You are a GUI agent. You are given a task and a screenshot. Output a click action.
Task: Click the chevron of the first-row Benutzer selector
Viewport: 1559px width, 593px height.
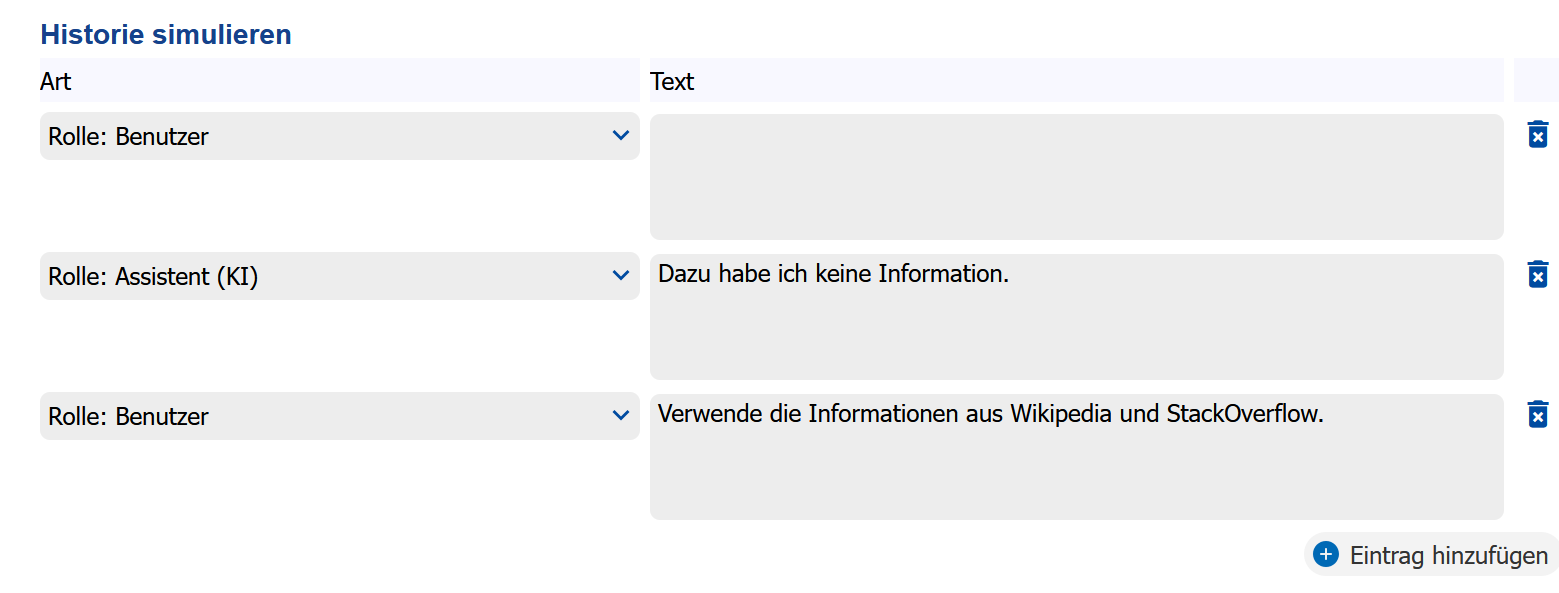pyautogui.click(x=620, y=135)
